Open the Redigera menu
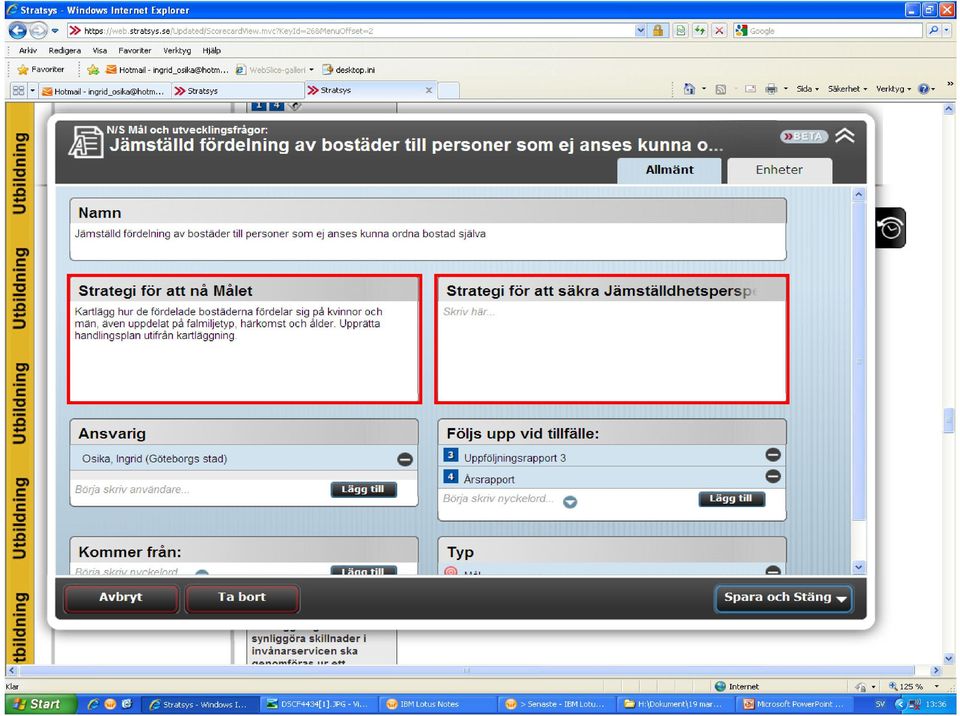 coord(65,50)
